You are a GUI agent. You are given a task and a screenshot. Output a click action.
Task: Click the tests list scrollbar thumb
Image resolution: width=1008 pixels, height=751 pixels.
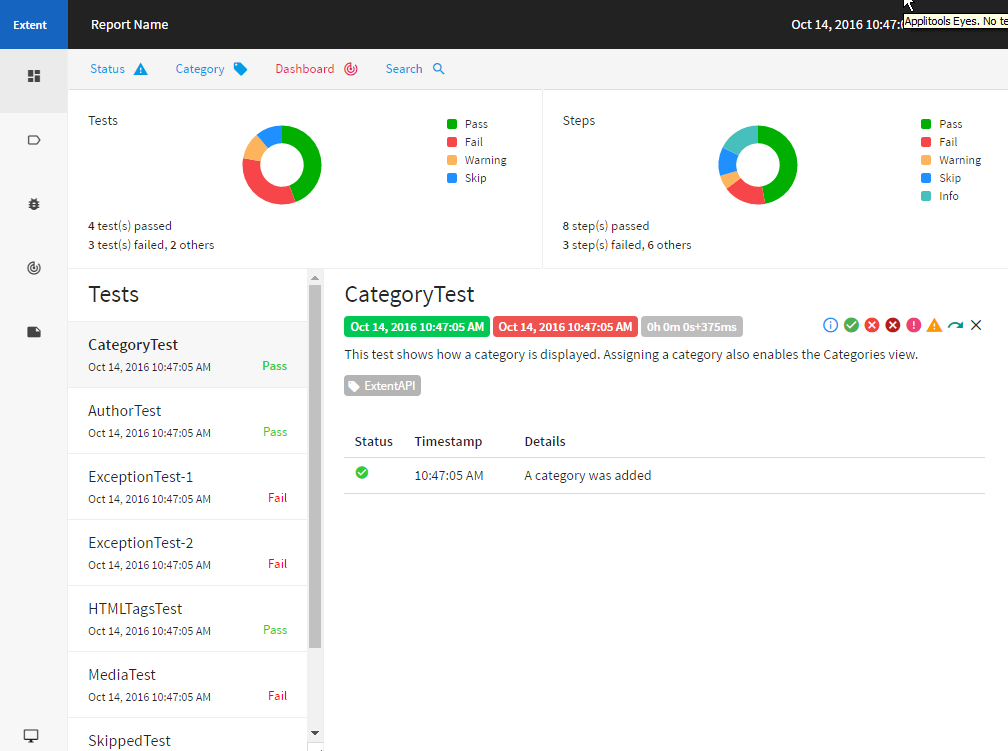[x=315, y=466]
